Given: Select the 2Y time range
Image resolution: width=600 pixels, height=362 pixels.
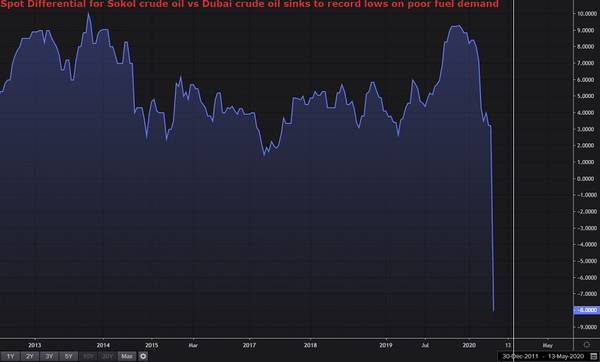Looking at the screenshot, I should coord(29,356).
